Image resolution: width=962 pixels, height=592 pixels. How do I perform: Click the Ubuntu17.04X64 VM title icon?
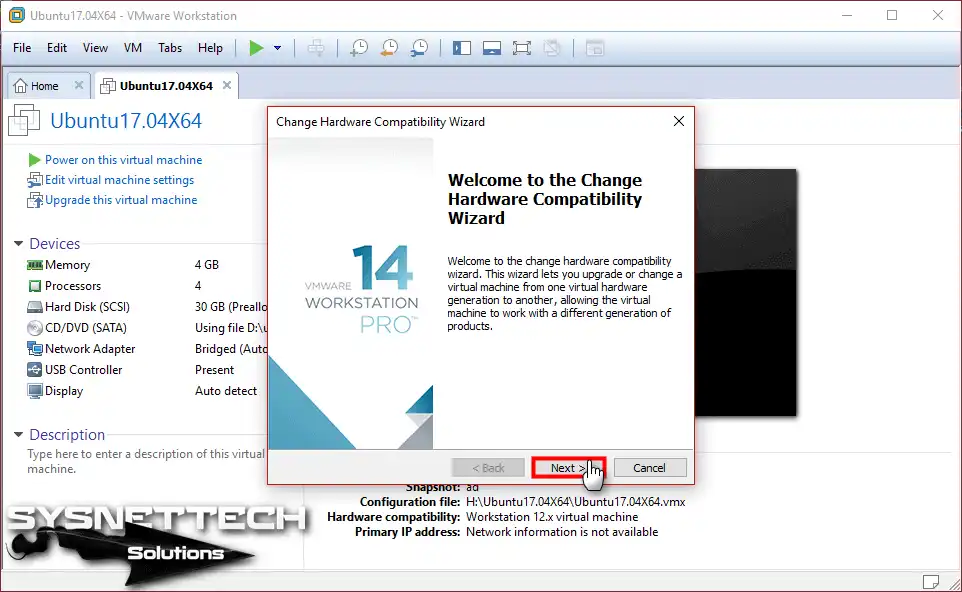pyautogui.click(x=25, y=120)
